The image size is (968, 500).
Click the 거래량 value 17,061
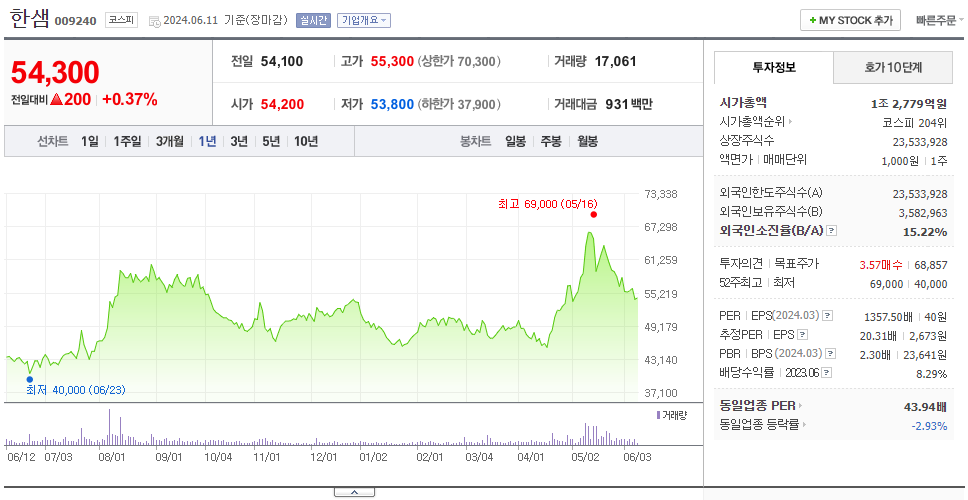(615, 62)
